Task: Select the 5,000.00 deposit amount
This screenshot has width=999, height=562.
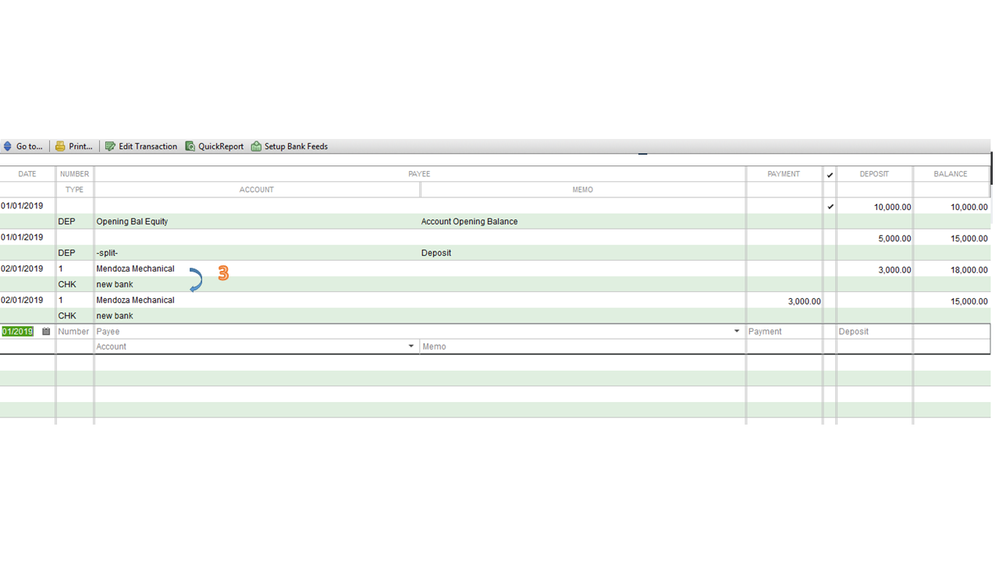Action: (895, 238)
